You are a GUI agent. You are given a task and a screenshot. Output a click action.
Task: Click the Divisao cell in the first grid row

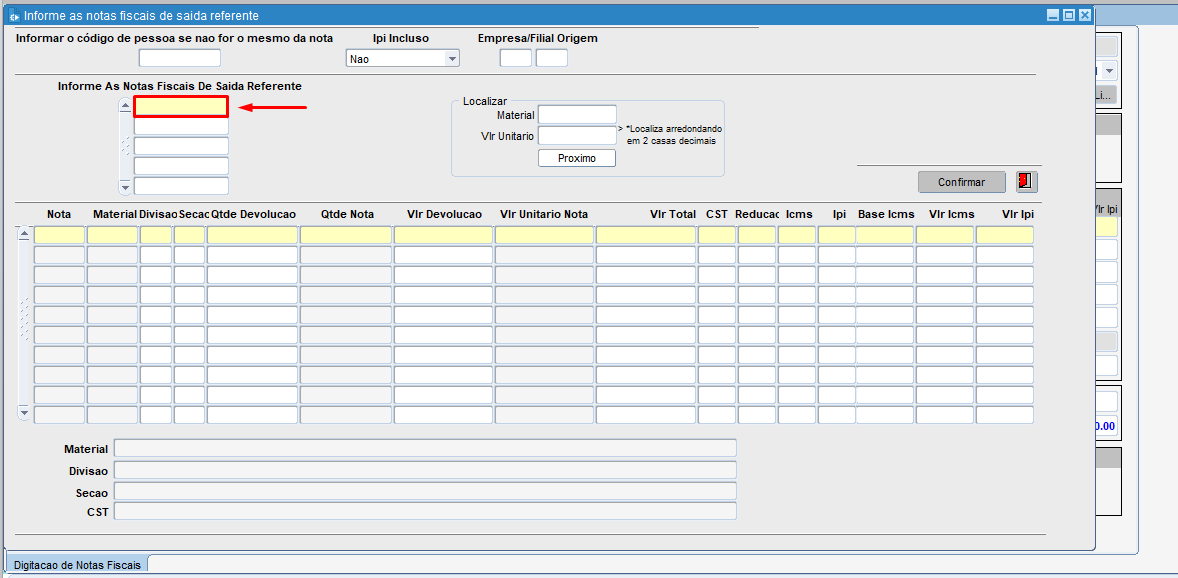tap(156, 235)
